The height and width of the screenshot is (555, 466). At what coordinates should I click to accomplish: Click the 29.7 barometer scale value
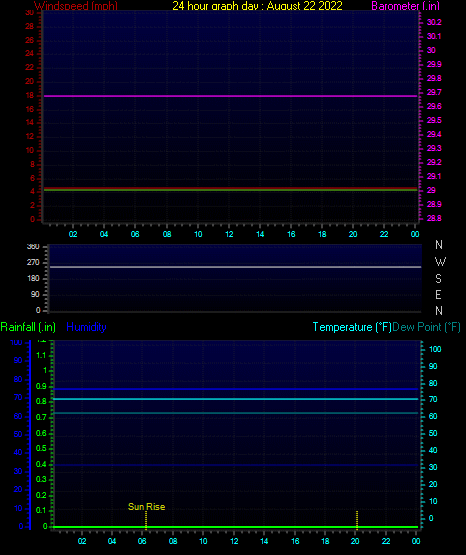click(434, 92)
